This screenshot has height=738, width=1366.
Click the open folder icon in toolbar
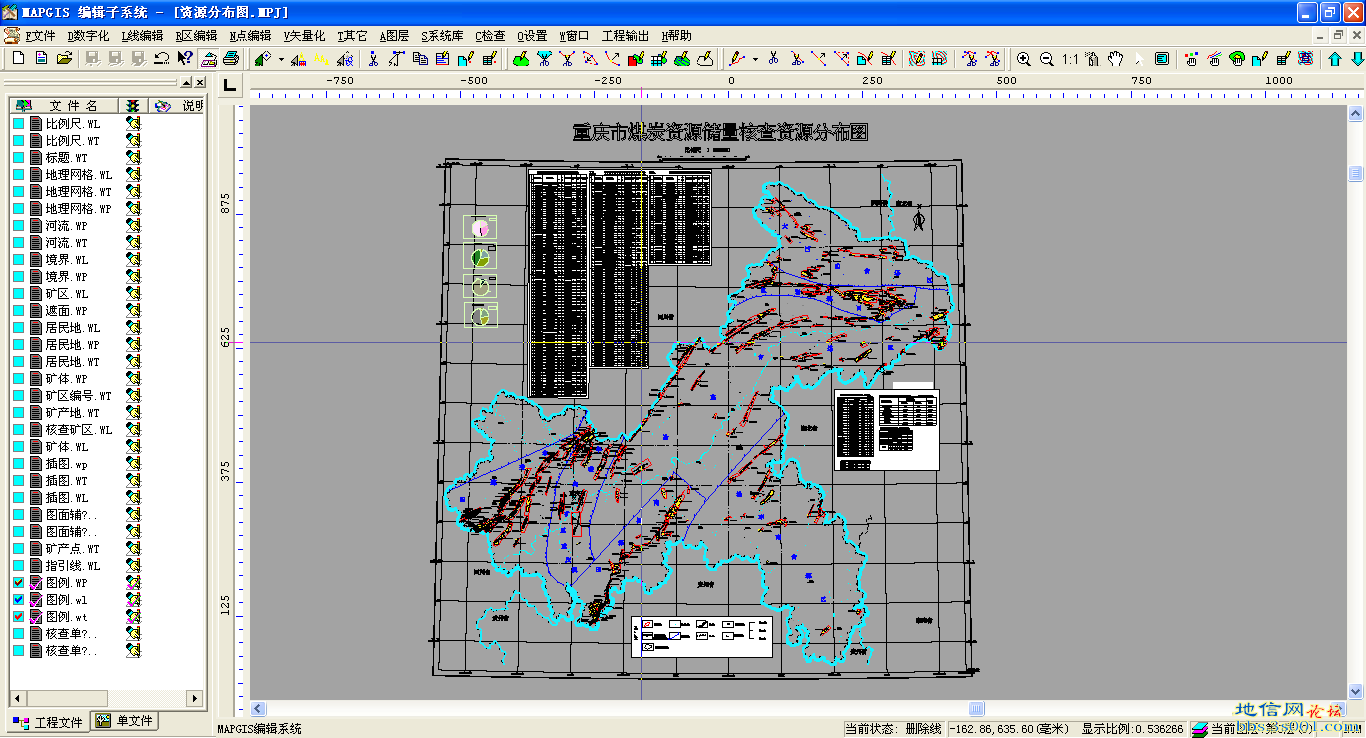(x=64, y=58)
